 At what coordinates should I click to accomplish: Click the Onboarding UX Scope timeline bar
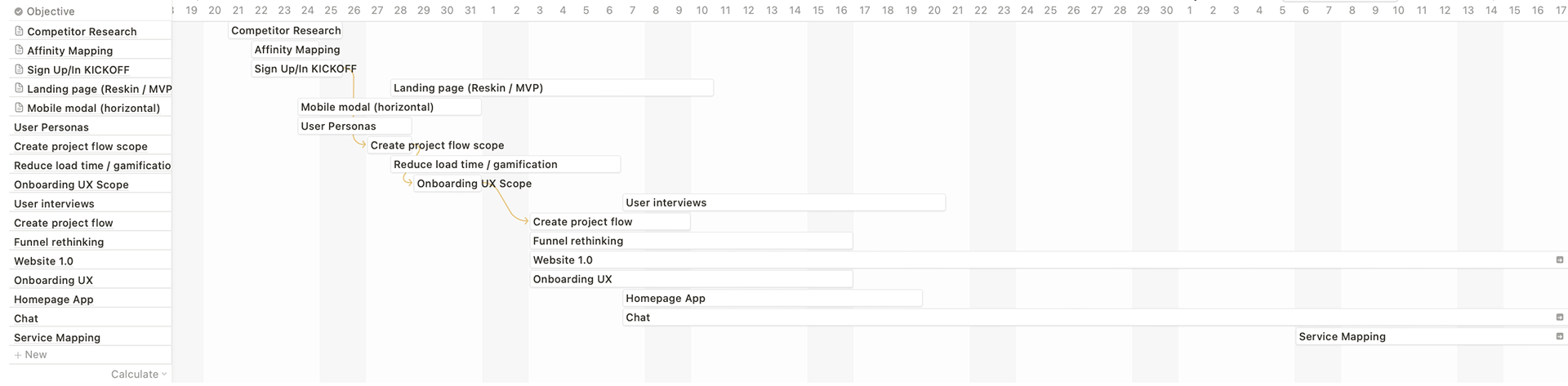pyautogui.click(x=474, y=184)
